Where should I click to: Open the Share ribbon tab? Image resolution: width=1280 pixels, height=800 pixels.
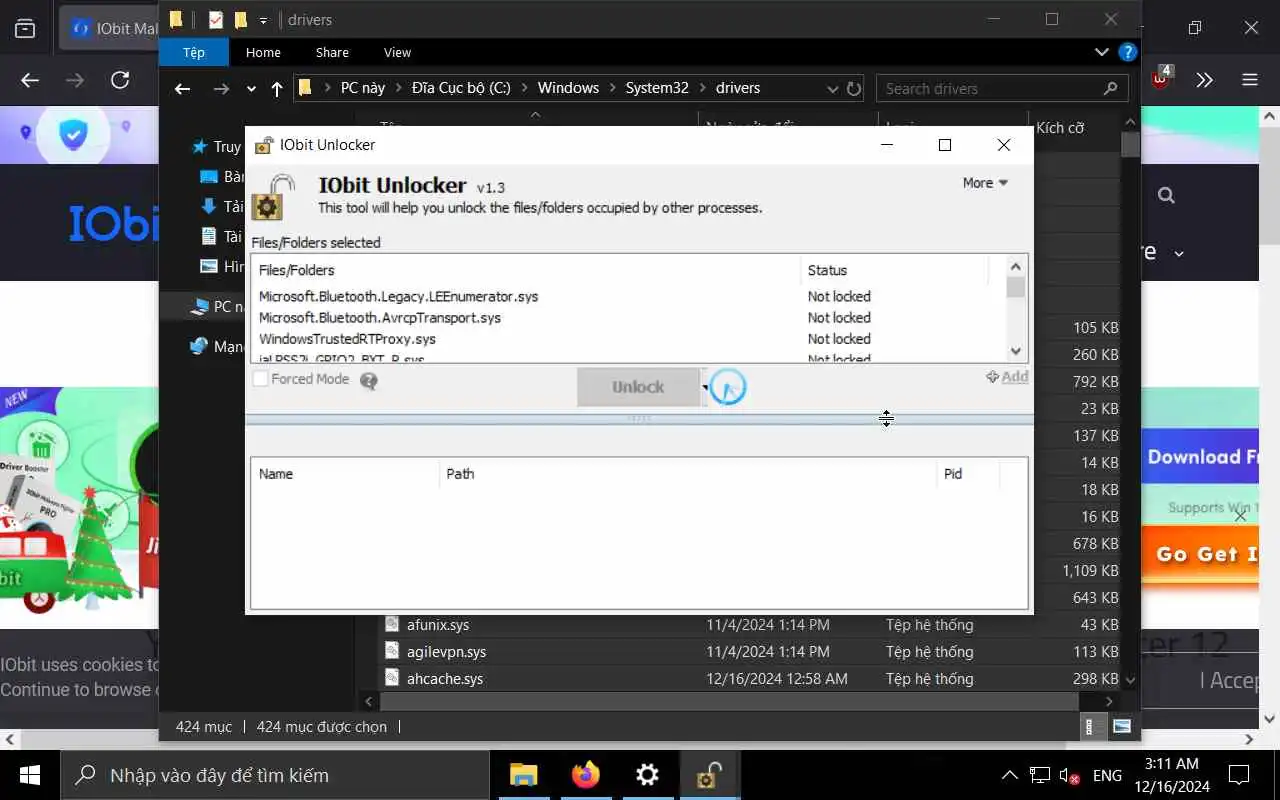pyautogui.click(x=332, y=52)
